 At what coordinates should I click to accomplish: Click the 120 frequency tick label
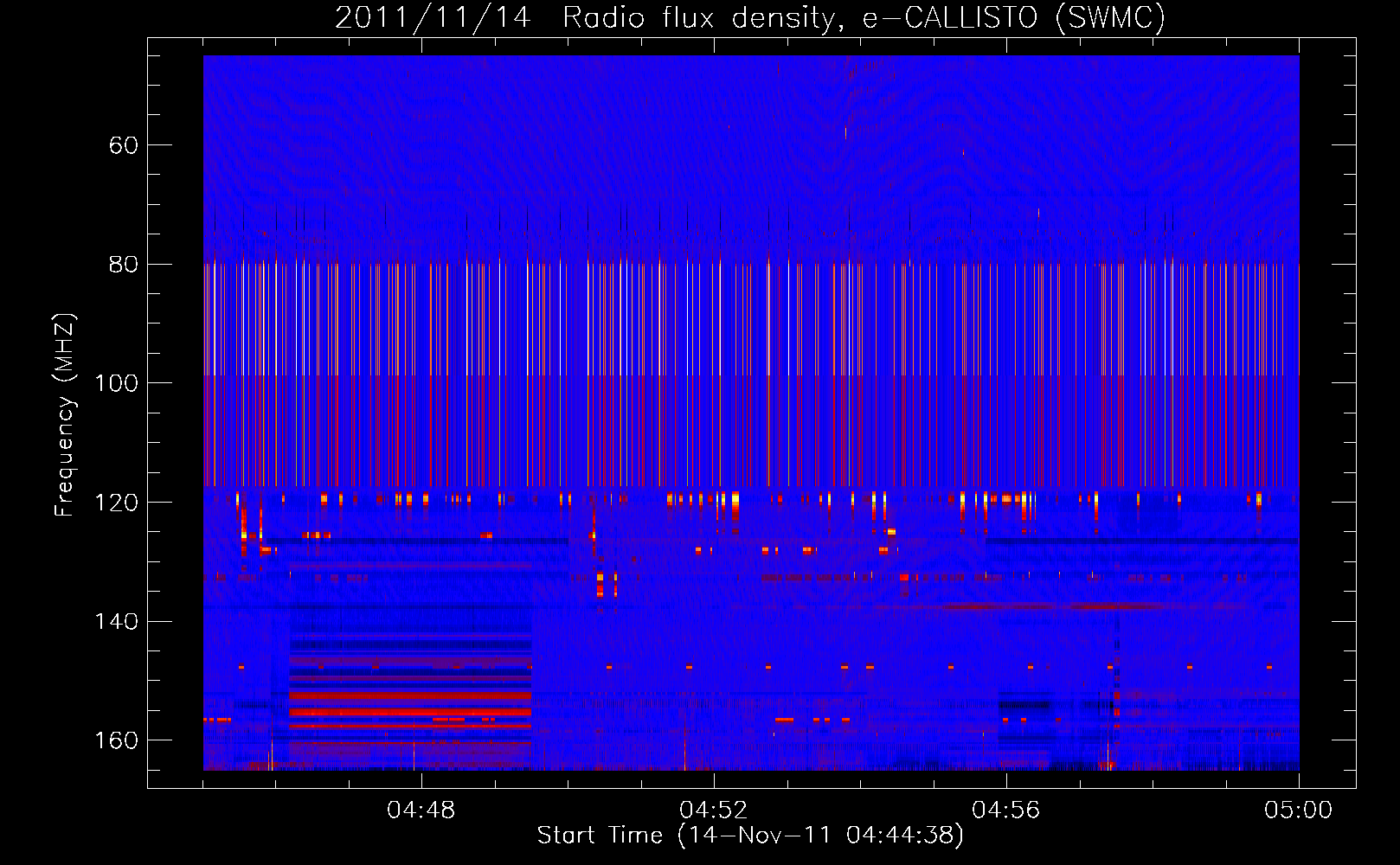(x=116, y=503)
